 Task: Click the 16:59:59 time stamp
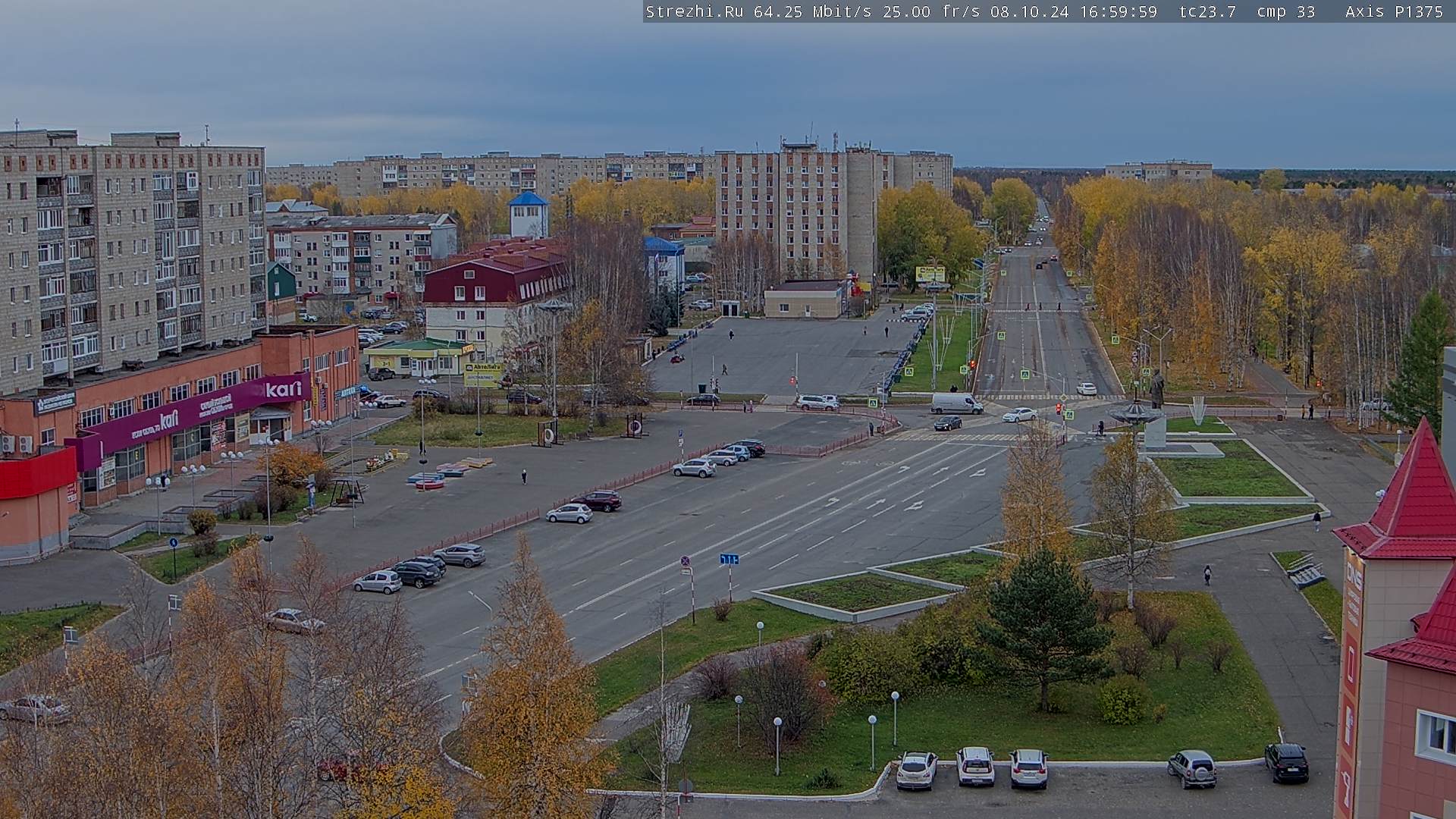(1119, 12)
